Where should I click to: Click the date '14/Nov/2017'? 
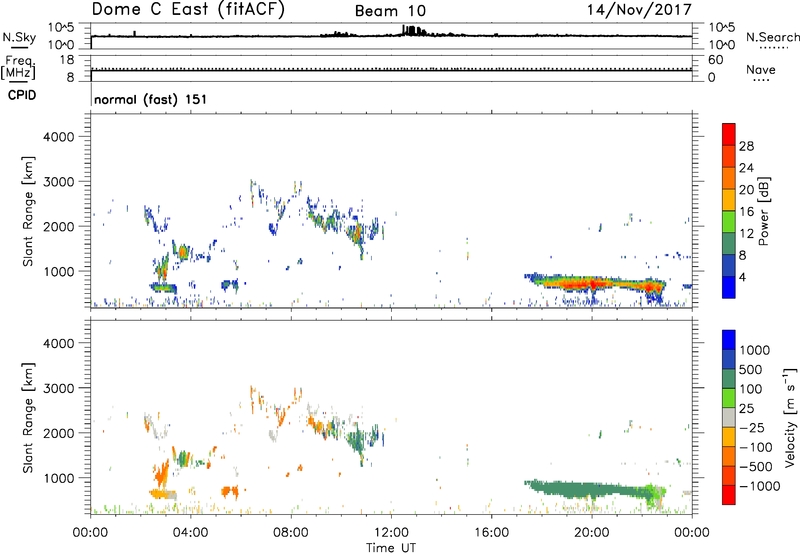(x=639, y=9)
